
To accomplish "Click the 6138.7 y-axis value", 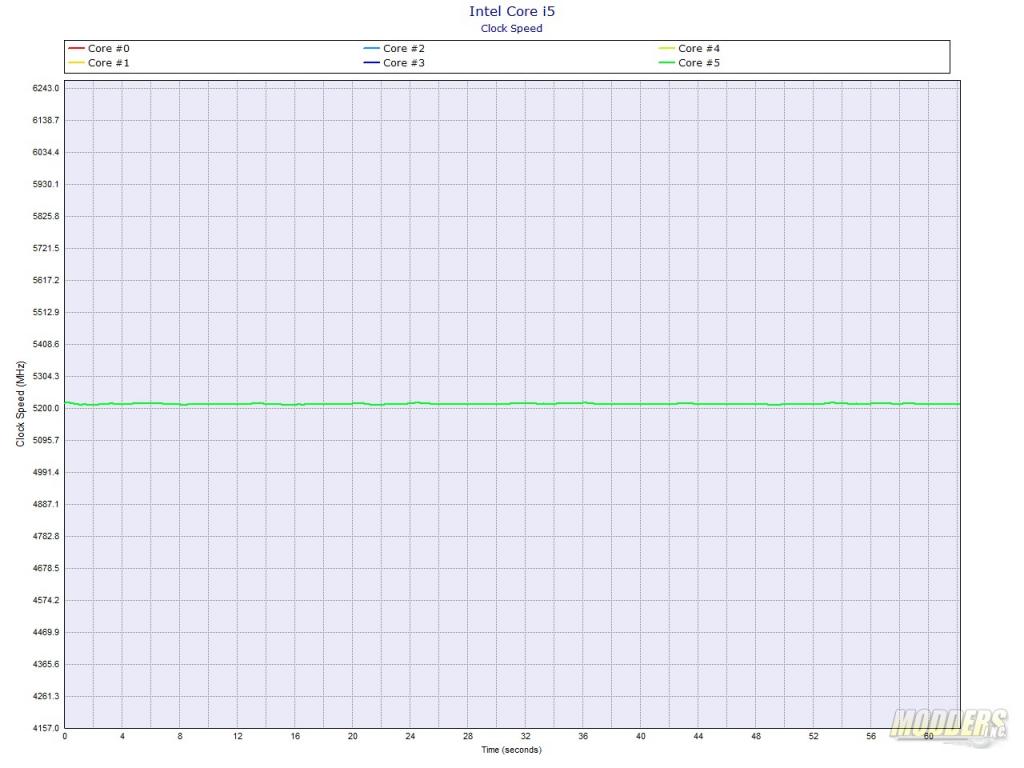I will pyautogui.click(x=46, y=120).
